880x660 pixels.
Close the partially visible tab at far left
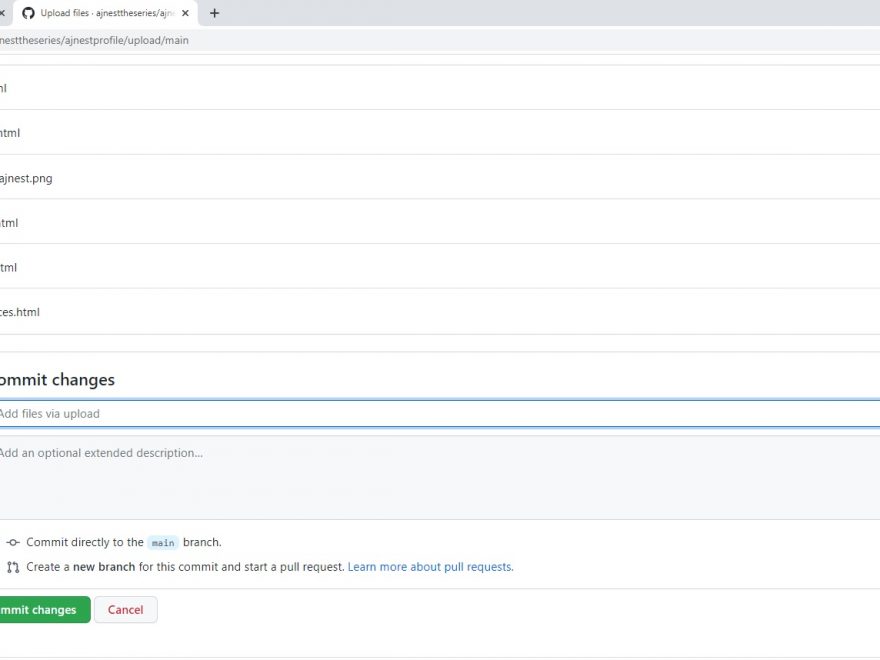point(2,13)
